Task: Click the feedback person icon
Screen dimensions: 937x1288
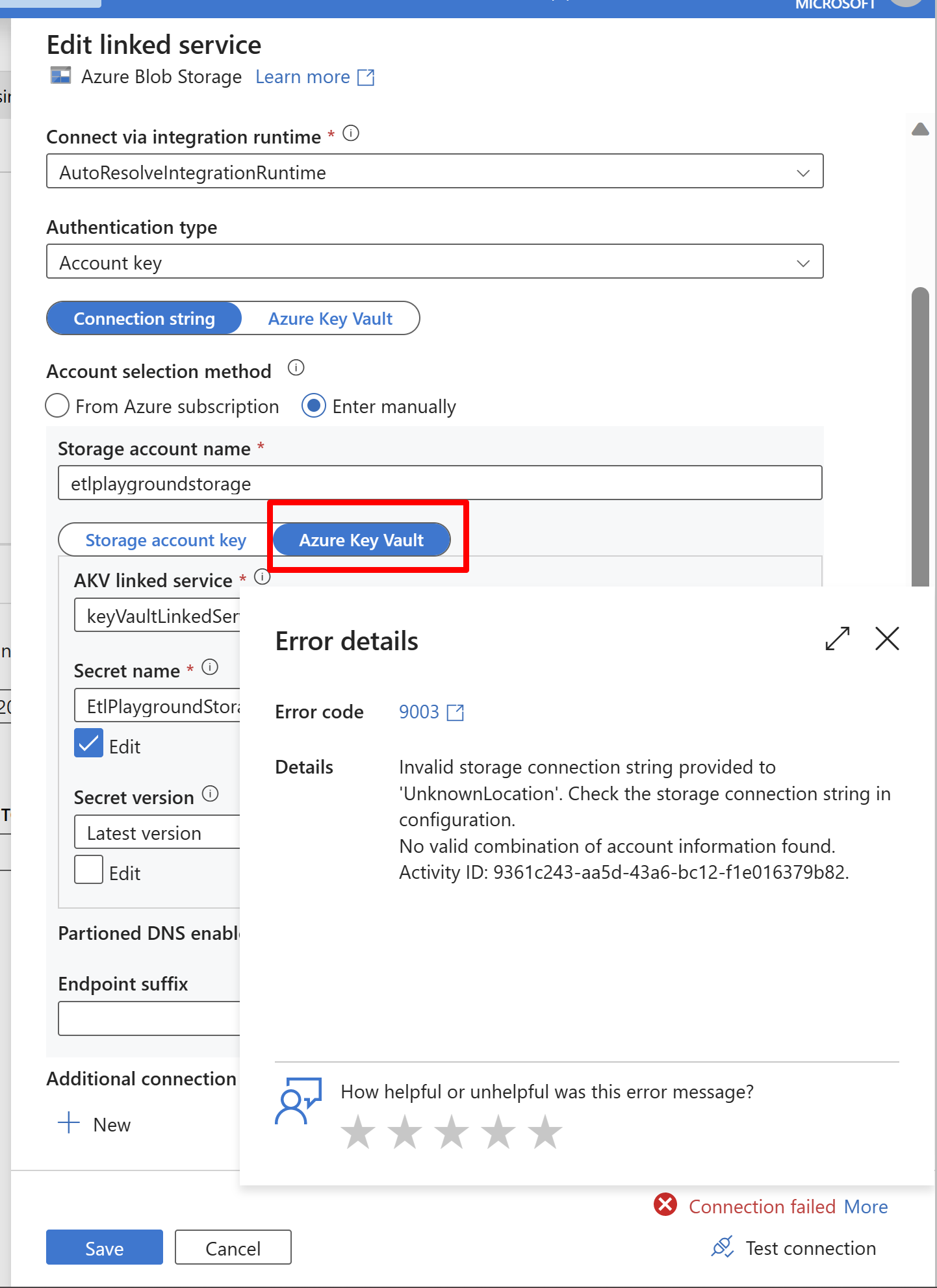Action: [x=298, y=1101]
